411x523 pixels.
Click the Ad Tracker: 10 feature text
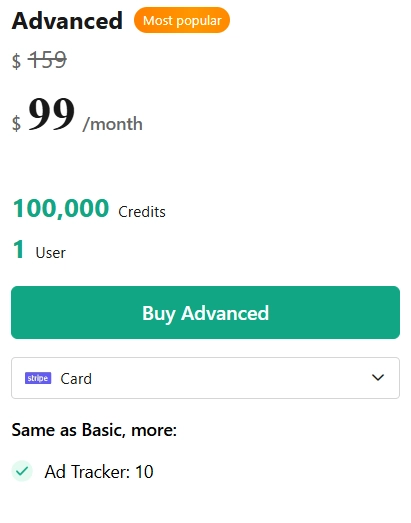(x=99, y=472)
